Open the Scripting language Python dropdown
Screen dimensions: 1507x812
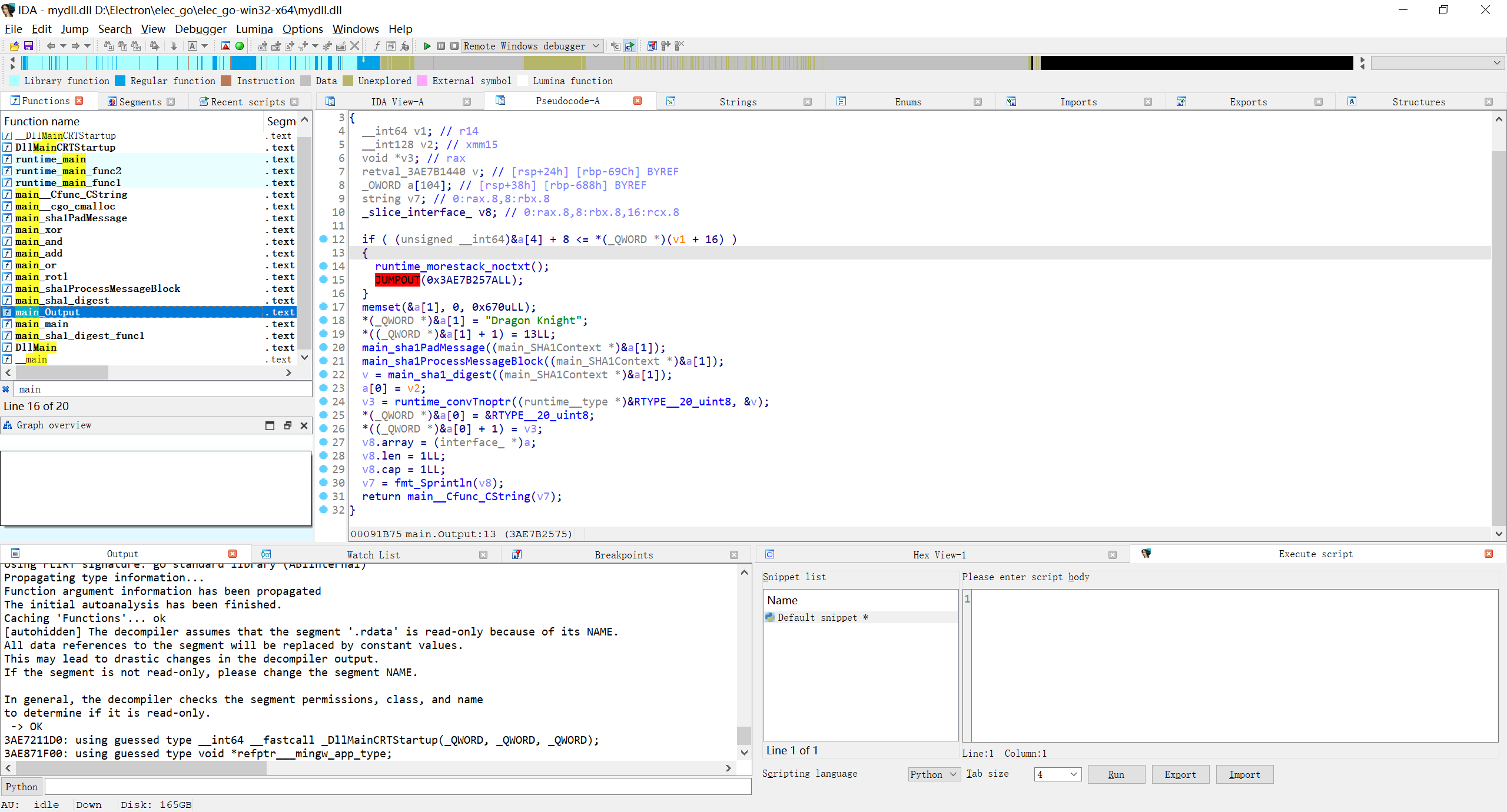coord(934,774)
